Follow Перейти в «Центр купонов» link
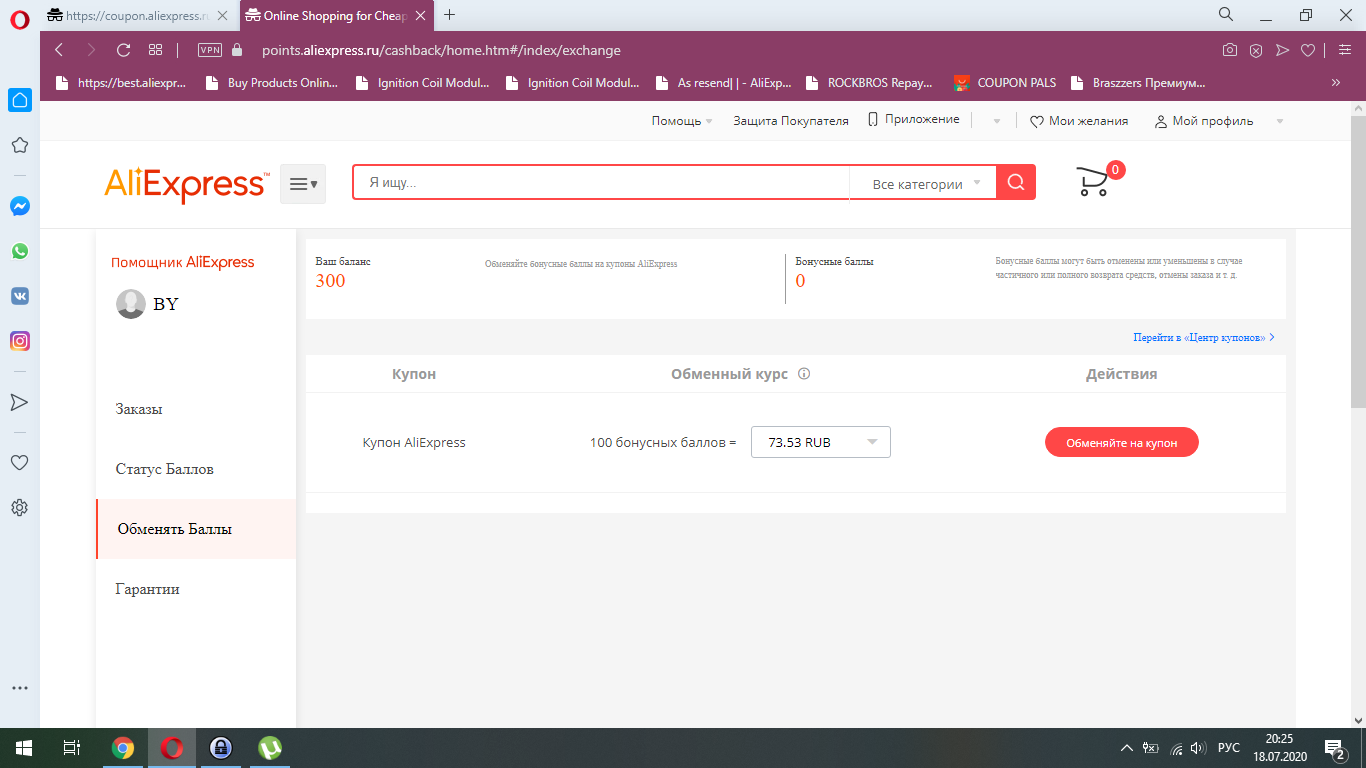 [x=1204, y=338]
